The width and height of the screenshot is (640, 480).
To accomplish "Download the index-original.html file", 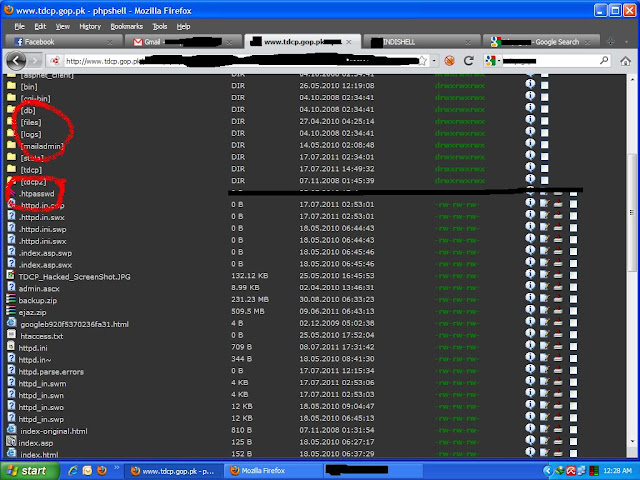I will tap(558, 429).
